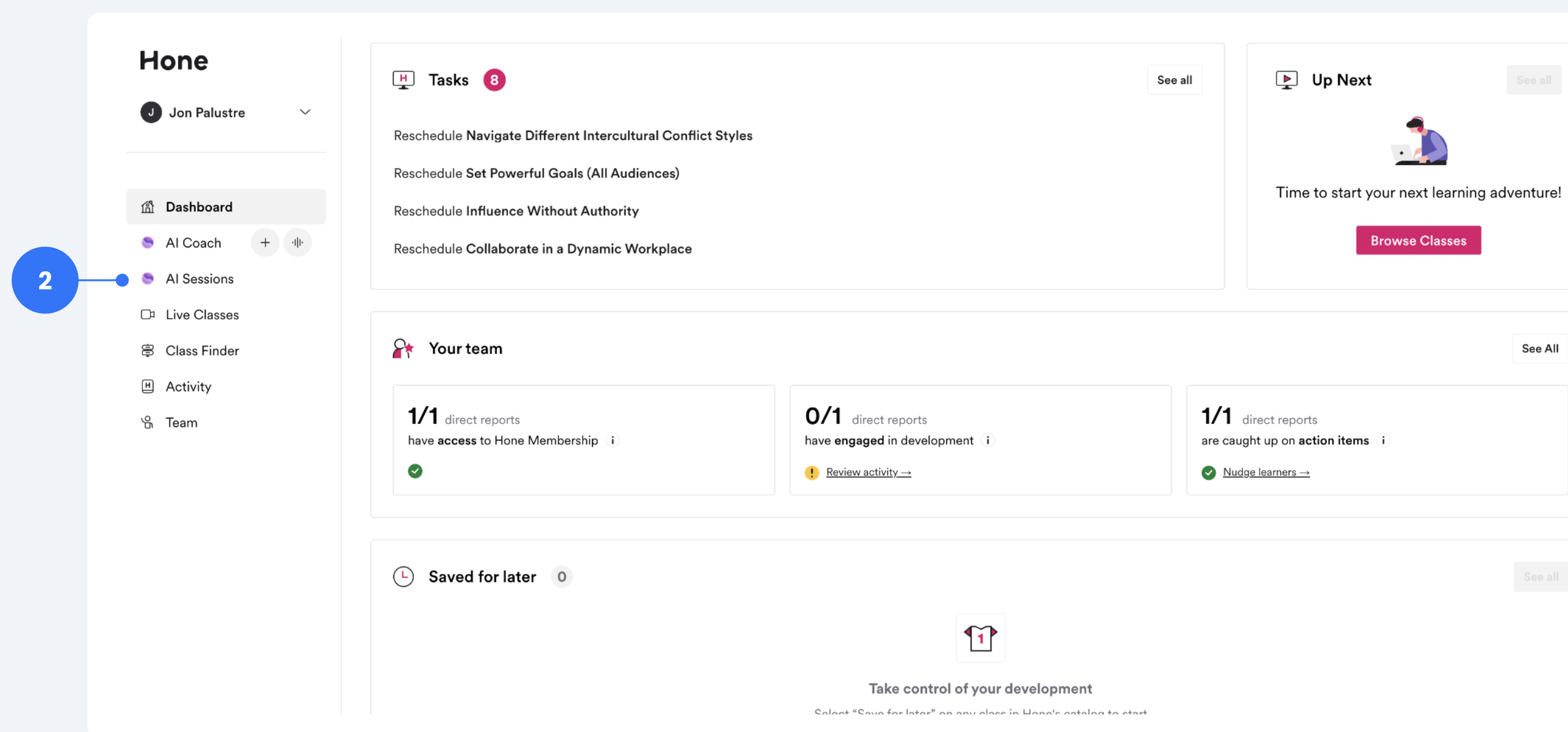Select Class Finder in the navigation

pyautogui.click(x=201, y=350)
